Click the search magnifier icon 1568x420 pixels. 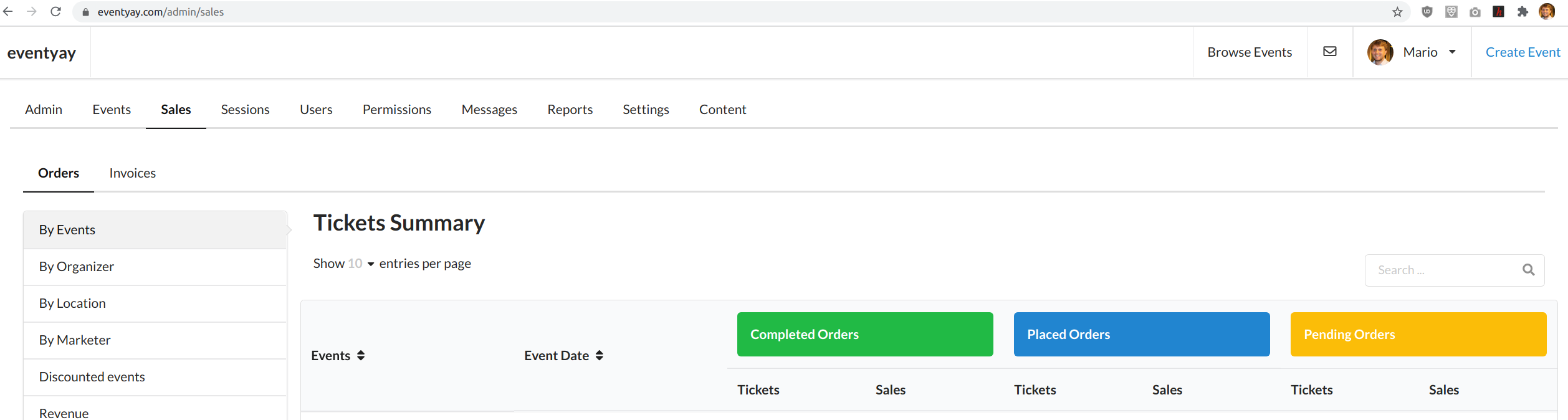coord(1528,270)
